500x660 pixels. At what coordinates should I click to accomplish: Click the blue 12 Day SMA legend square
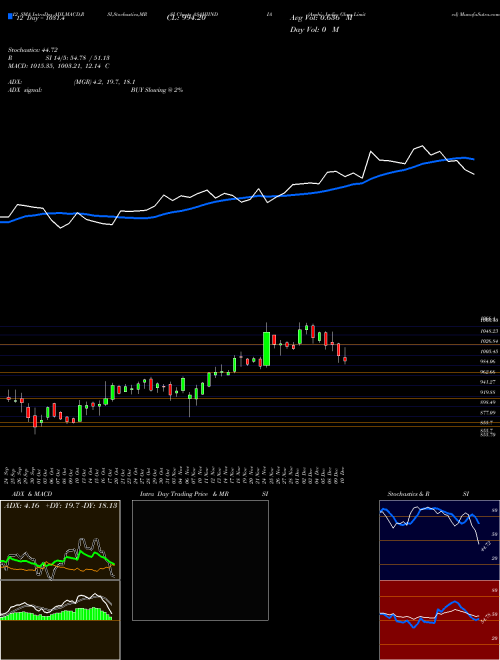pyautogui.click(x=10, y=17)
